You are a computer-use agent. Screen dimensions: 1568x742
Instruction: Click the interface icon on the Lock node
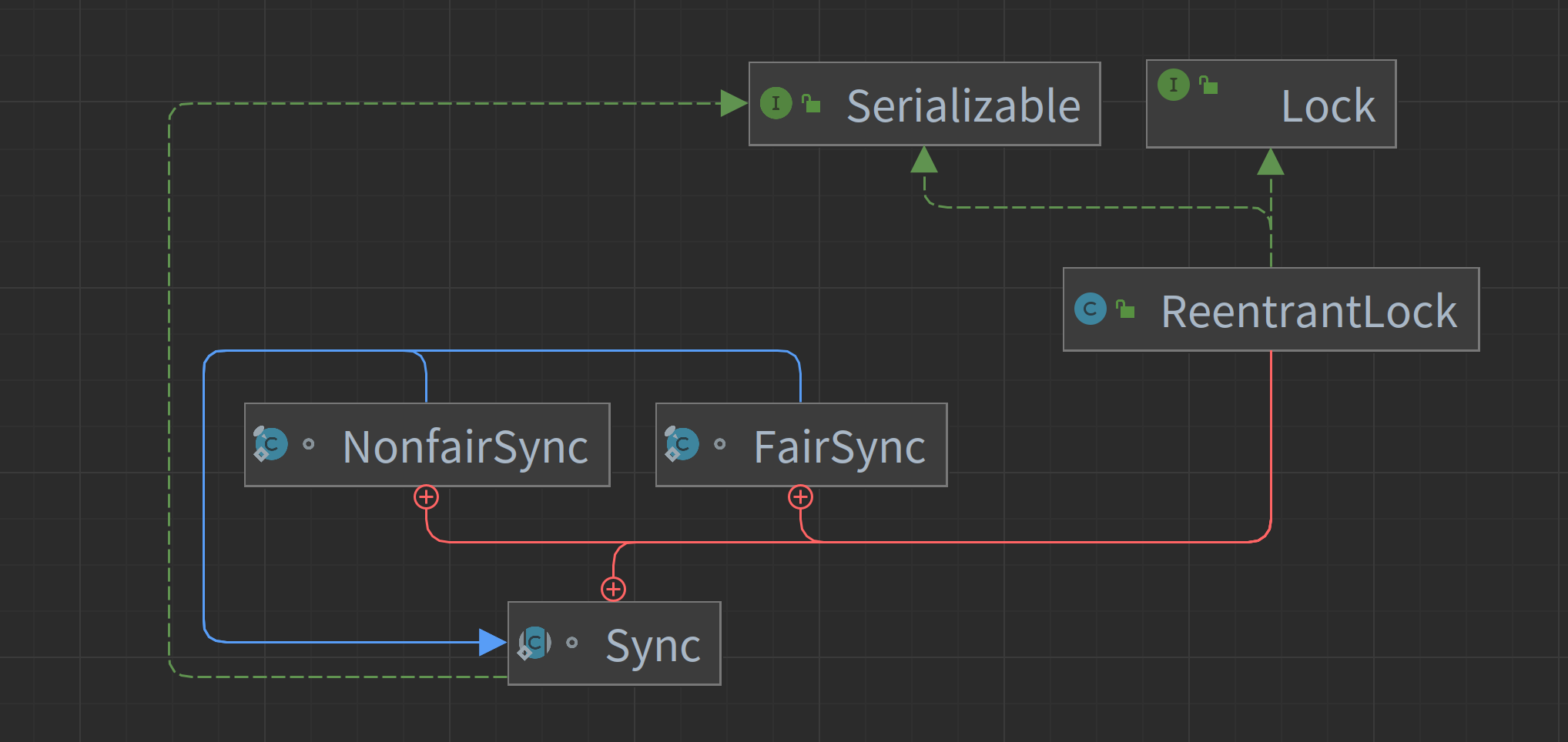click(x=1173, y=85)
